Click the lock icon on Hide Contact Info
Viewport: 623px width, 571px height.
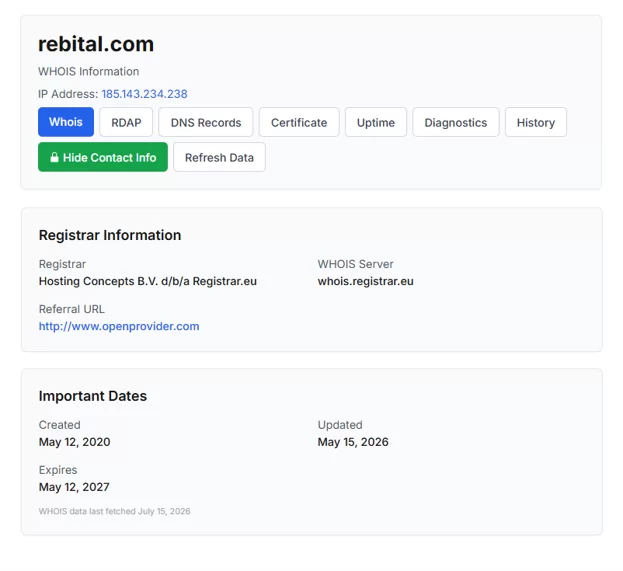(x=54, y=157)
